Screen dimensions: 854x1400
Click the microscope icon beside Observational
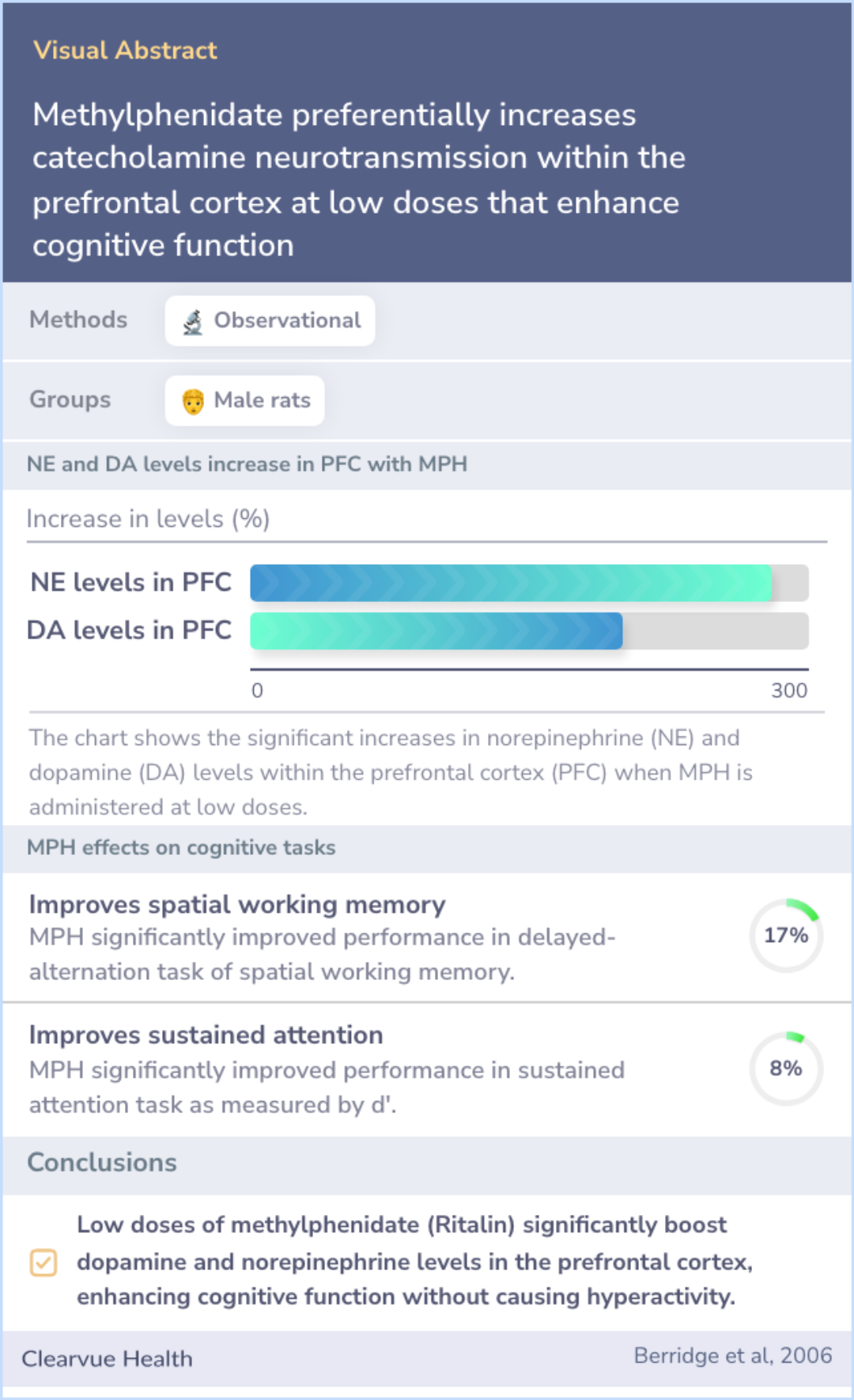coord(193,322)
